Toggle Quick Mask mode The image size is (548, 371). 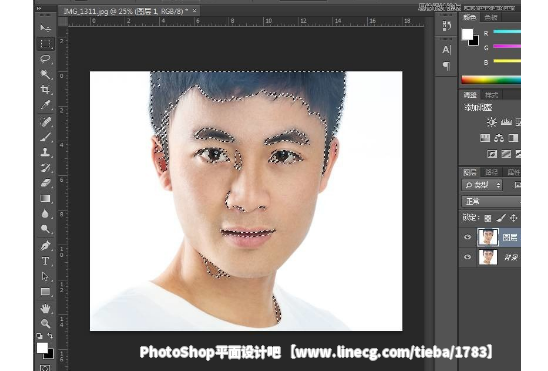coord(45,368)
